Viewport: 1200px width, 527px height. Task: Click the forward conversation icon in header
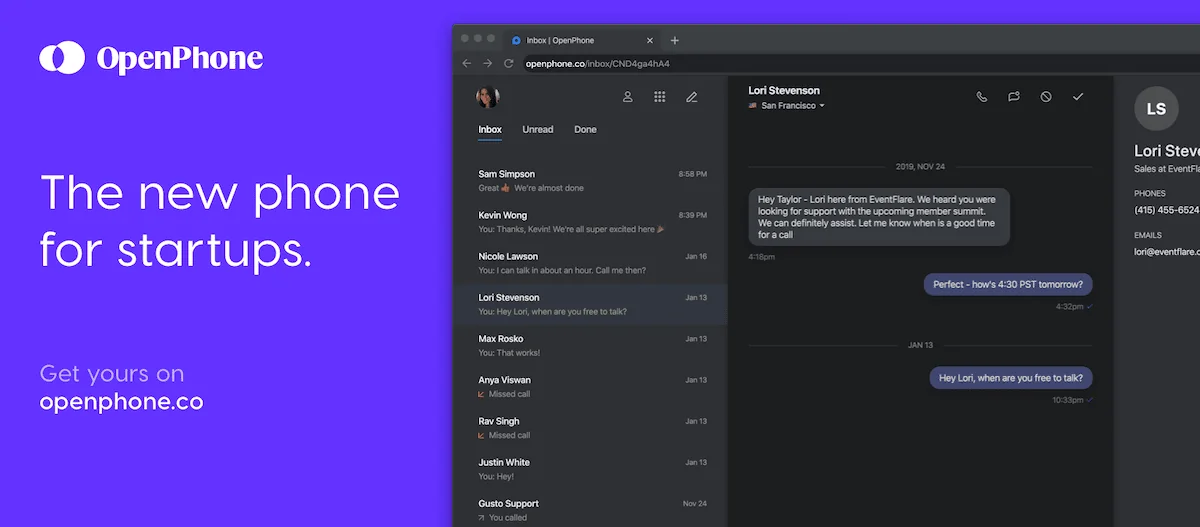[x=1014, y=97]
